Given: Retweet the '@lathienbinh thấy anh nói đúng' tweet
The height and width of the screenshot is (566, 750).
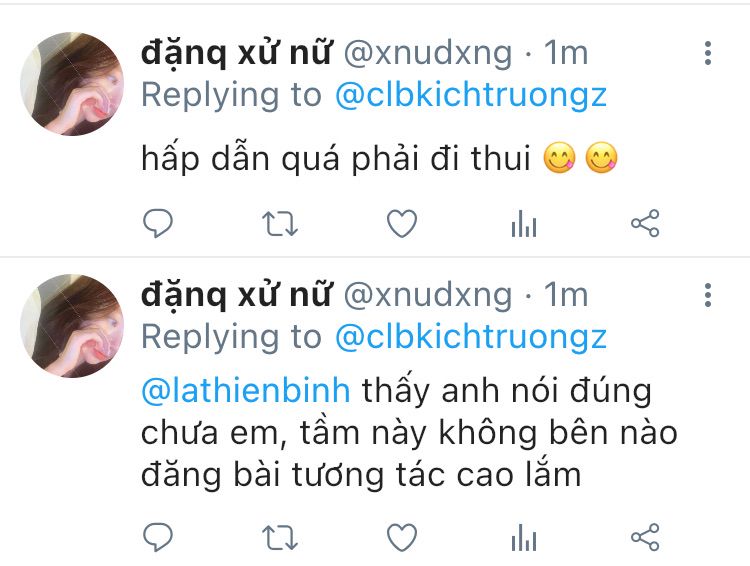Looking at the screenshot, I should (280, 537).
